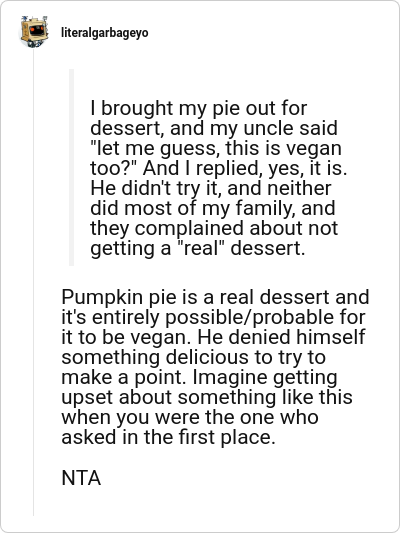This screenshot has height=533, width=400.
Task: Click the line "something delicious to try to"
Action: click(194, 357)
